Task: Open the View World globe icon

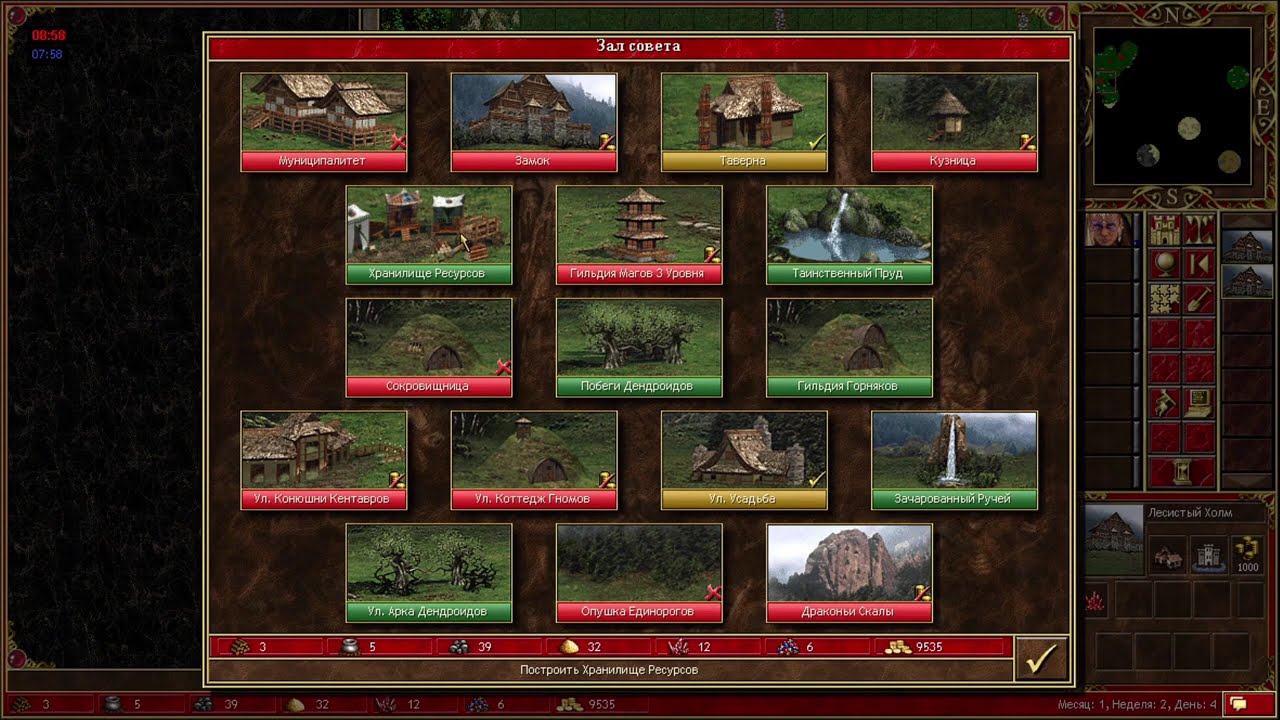Action: pyautogui.click(x=1165, y=264)
